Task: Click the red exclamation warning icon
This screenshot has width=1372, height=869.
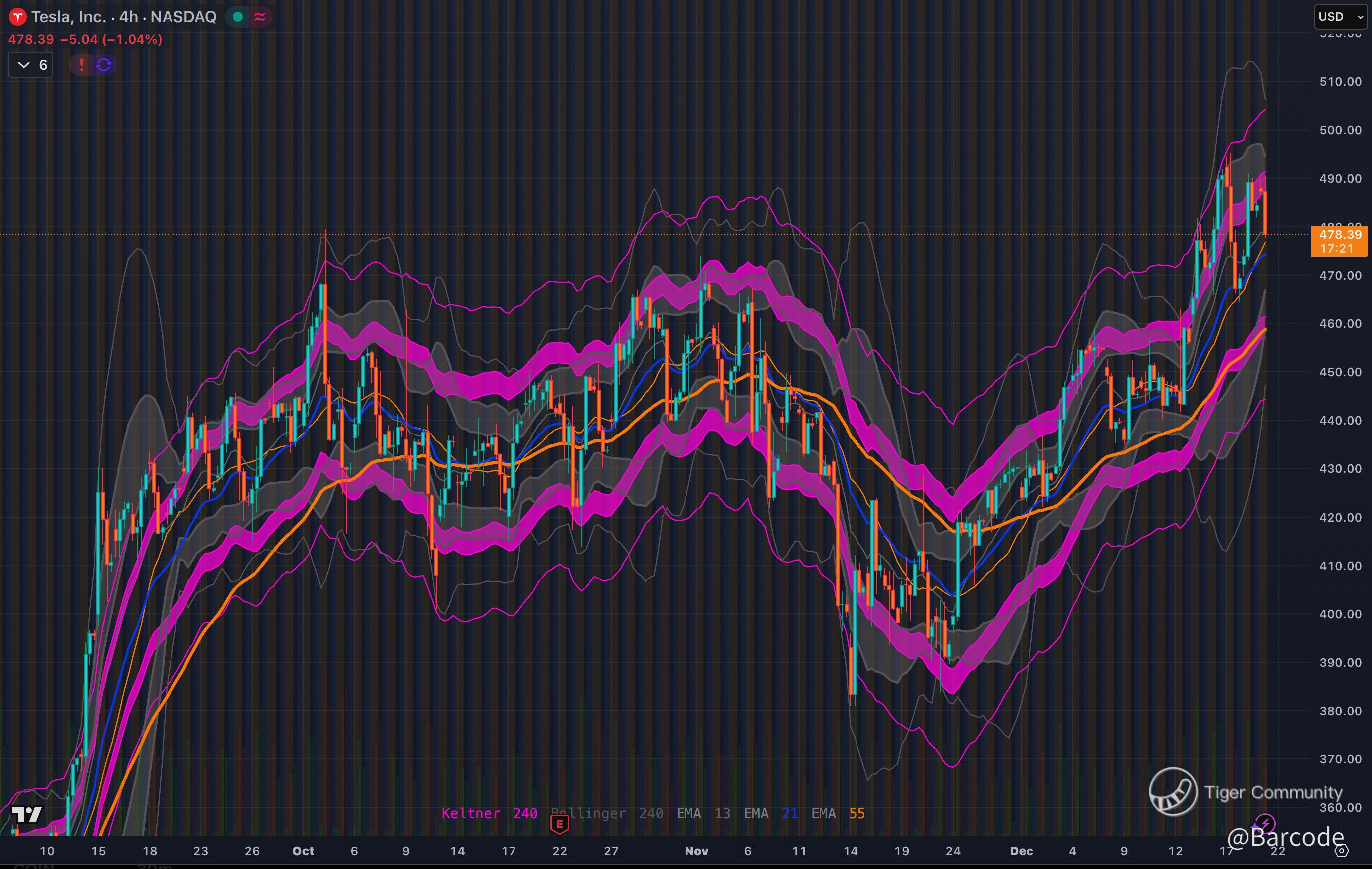Action: point(81,65)
